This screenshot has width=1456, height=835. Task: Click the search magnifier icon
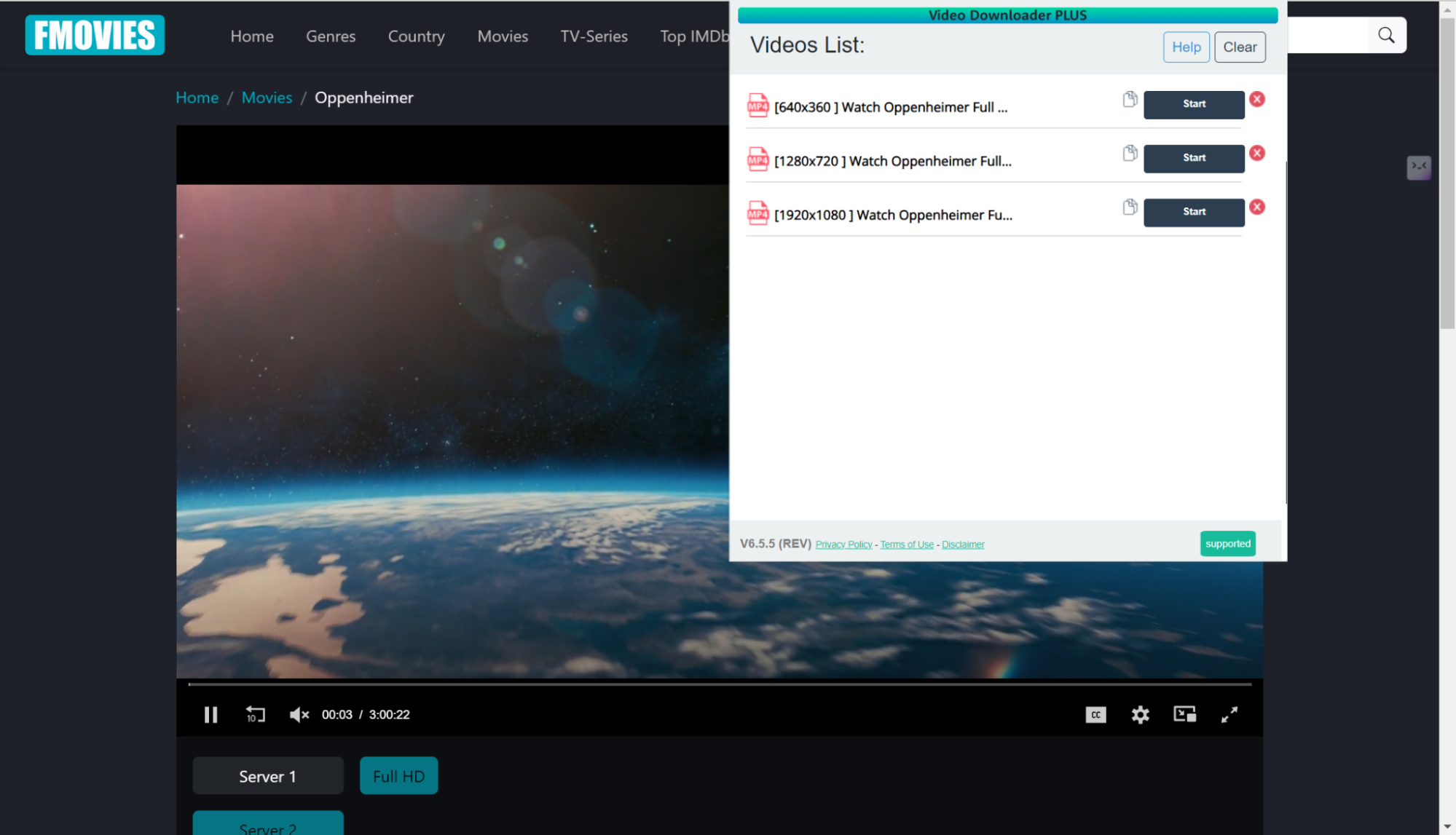[x=1386, y=35]
